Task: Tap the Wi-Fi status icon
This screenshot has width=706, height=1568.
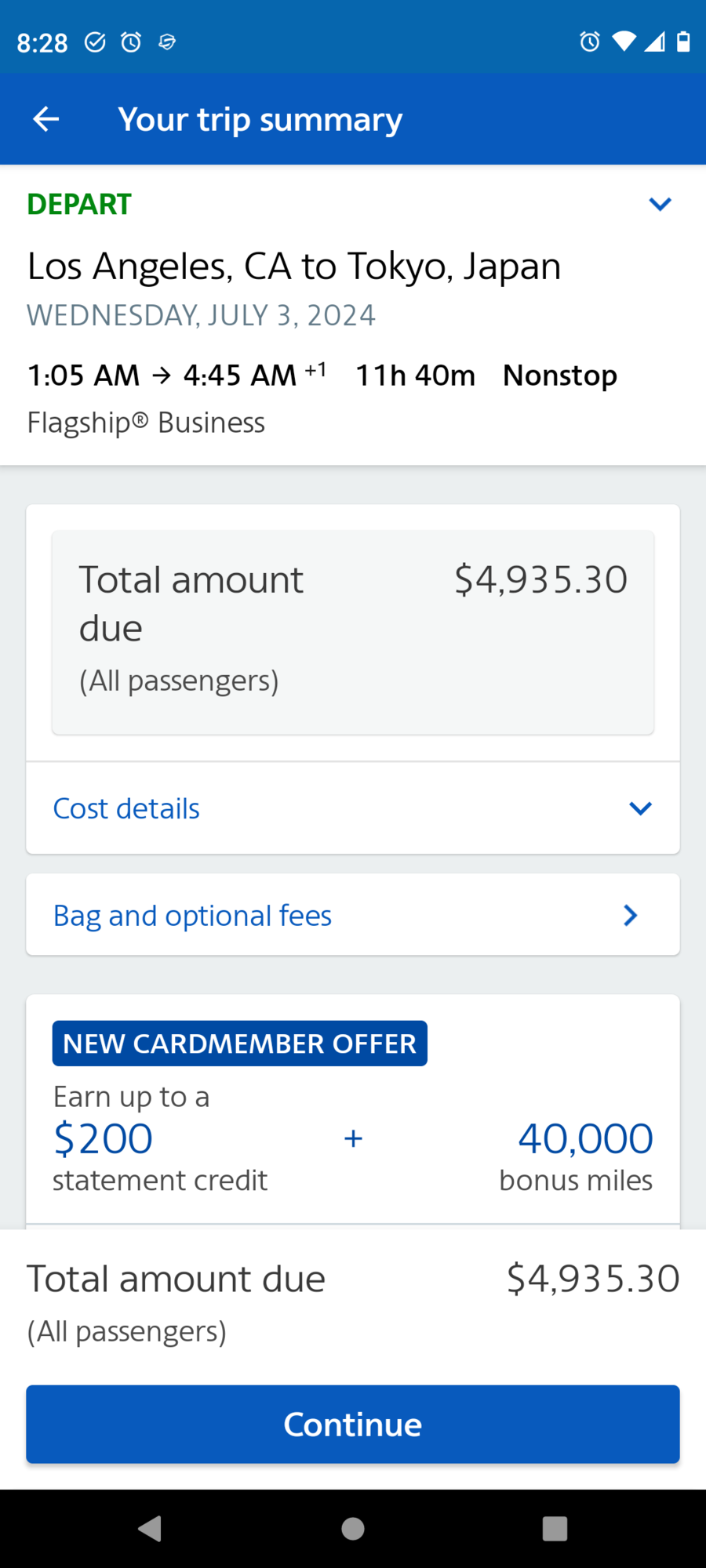Action: (x=623, y=42)
